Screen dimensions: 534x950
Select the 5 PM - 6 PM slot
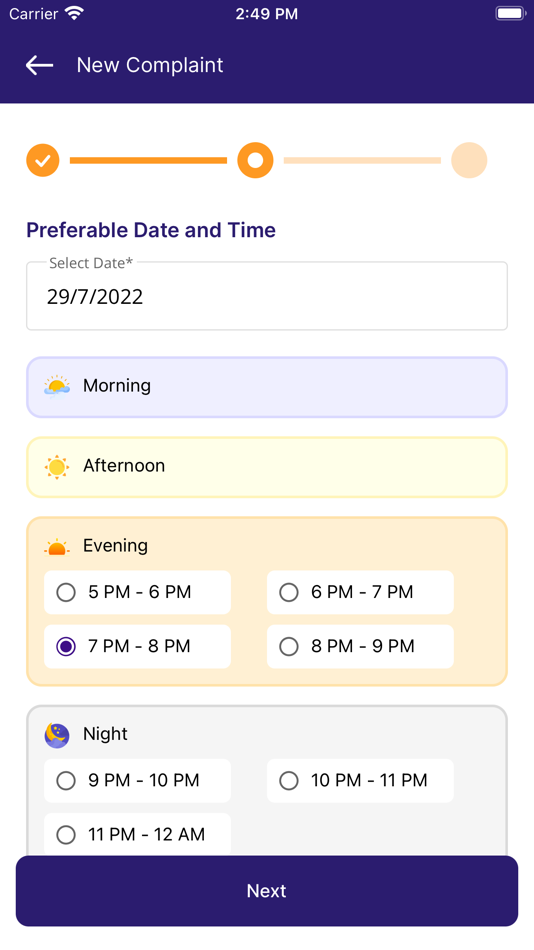138,592
